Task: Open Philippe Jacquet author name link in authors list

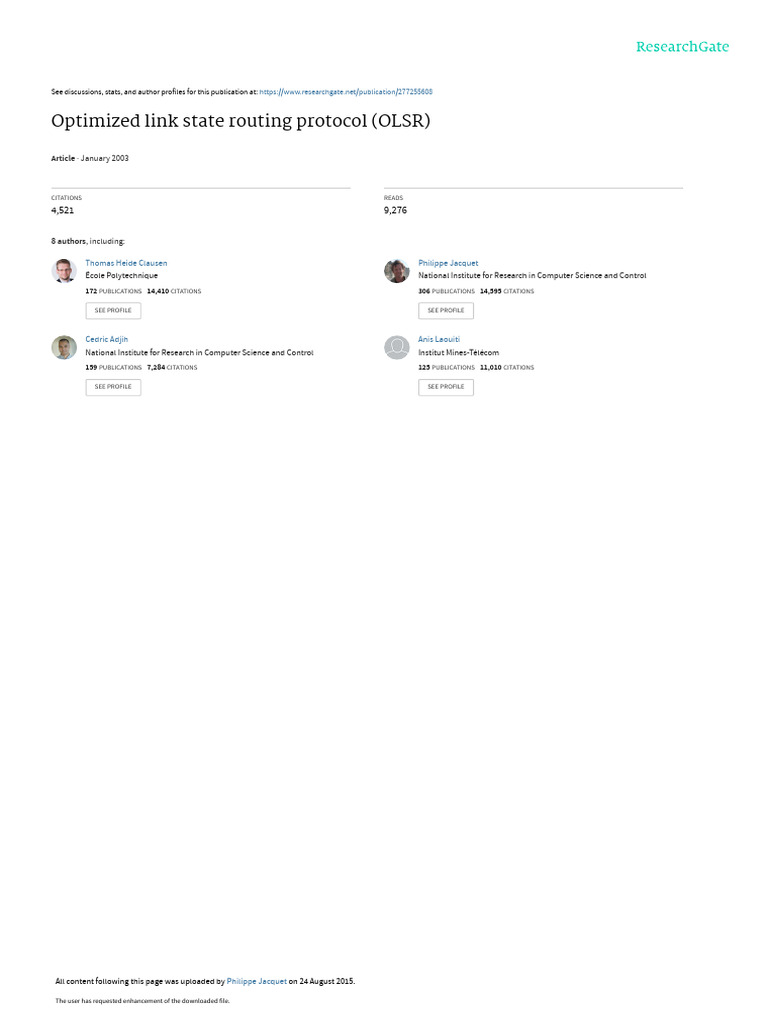Action: (448, 263)
